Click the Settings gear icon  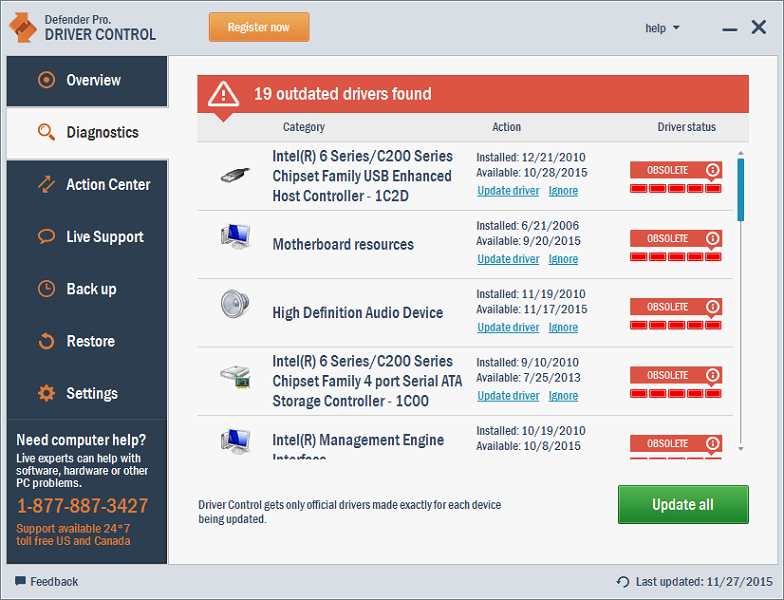(x=46, y=394)
